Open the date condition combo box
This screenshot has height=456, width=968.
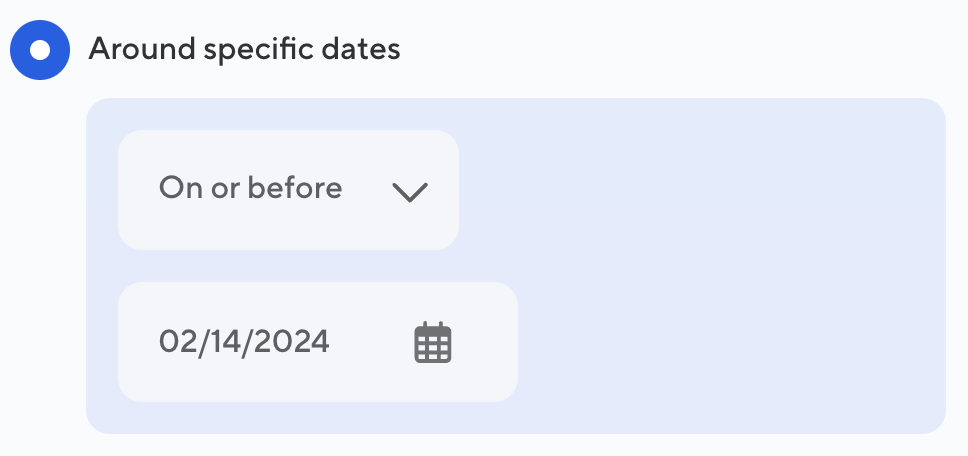pyautogui.click(x=288, y=190)
